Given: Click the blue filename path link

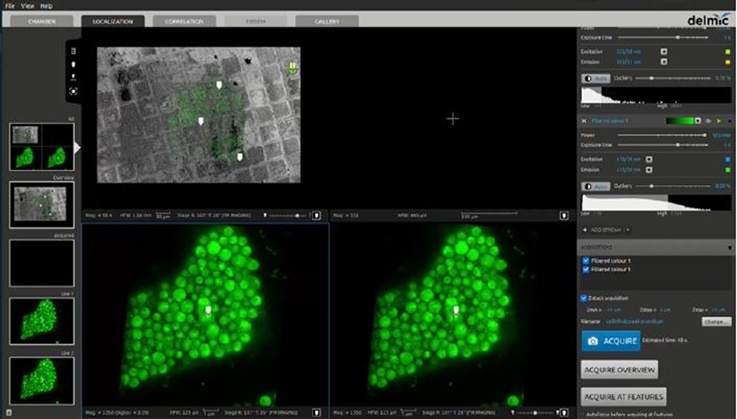Looking at the screenshot, I should [x=635, y=322].
